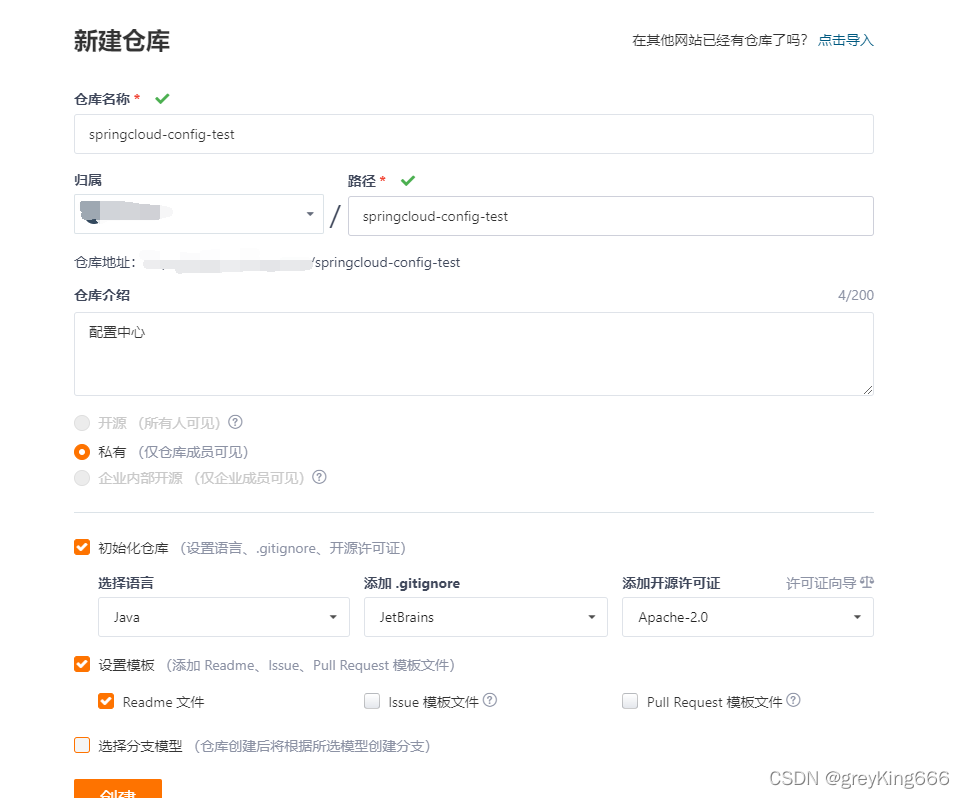Select the 开源 (所有人可见) radio button
This screenshot has height=798, width=965.
click(x=82, y=423)
